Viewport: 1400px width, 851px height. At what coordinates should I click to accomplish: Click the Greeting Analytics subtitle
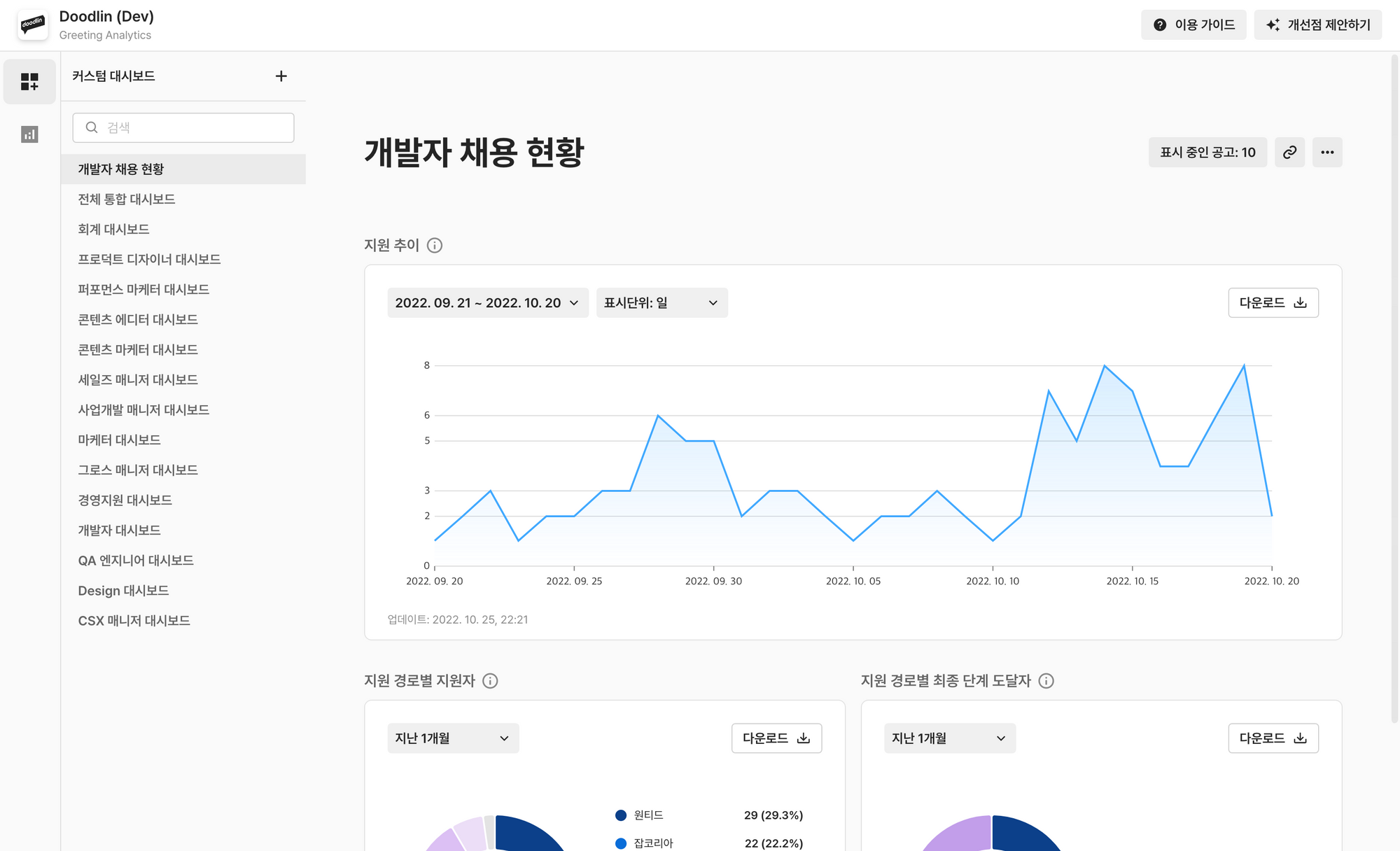pyautogui.click(x=105, y=35)
